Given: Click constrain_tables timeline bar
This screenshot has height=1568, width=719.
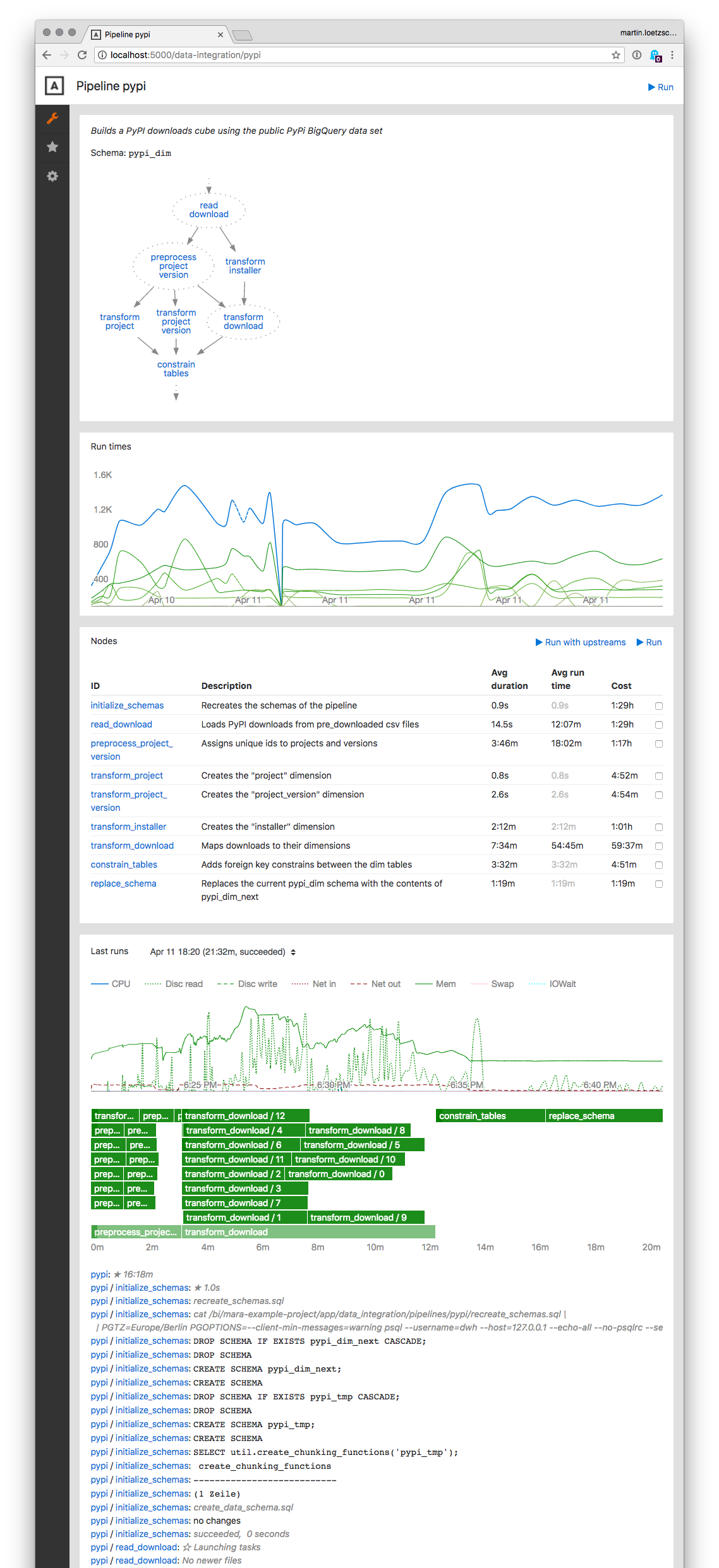Looking at the screenshot, I should (x=490, y=1116).
